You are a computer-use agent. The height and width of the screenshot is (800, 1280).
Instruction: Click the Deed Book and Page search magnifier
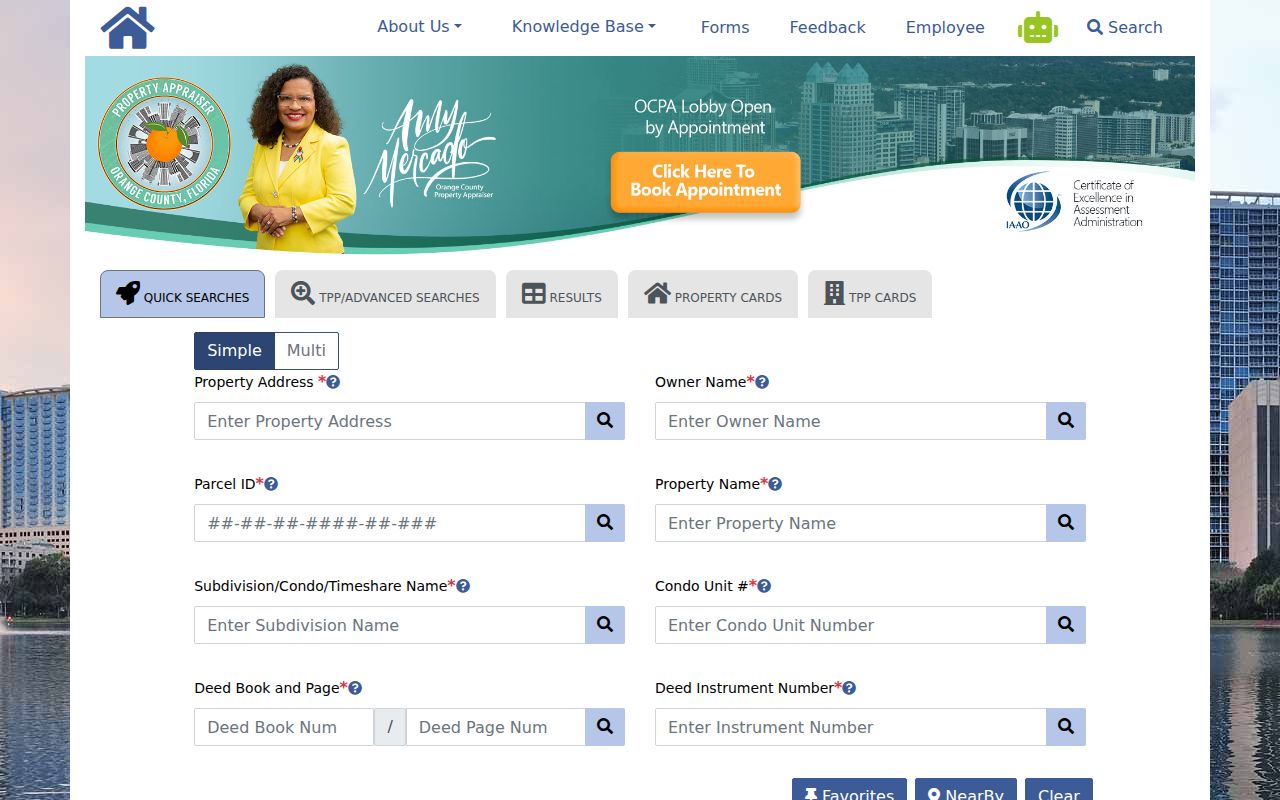pyautogui.click(x=605, y=727)
